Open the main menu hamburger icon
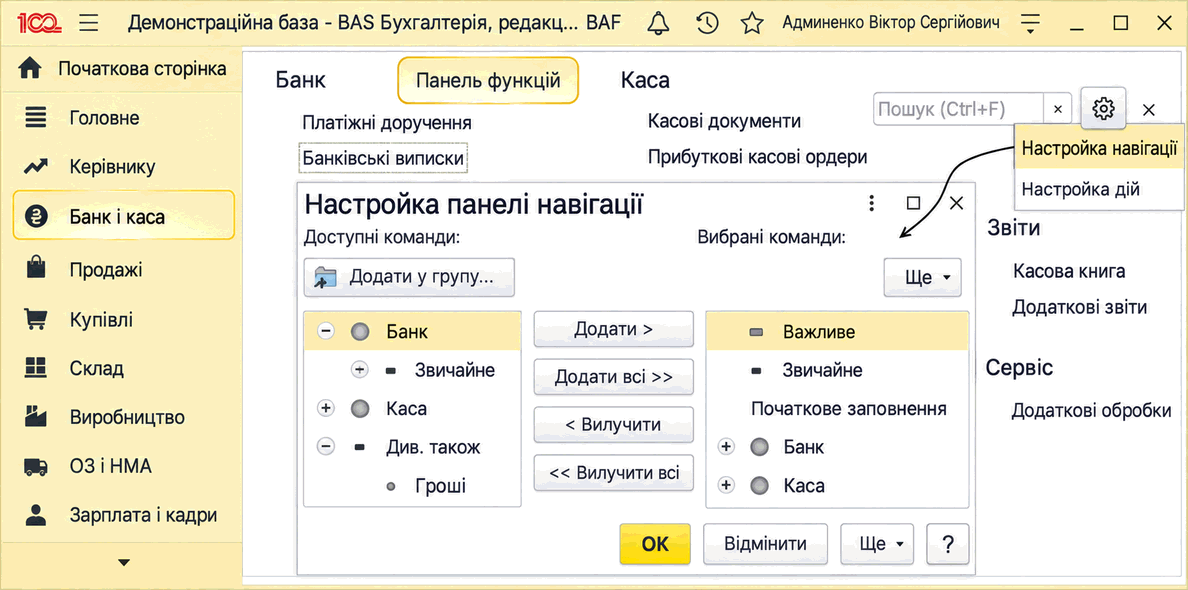The image size is (1188, 590). coord(89,23)
